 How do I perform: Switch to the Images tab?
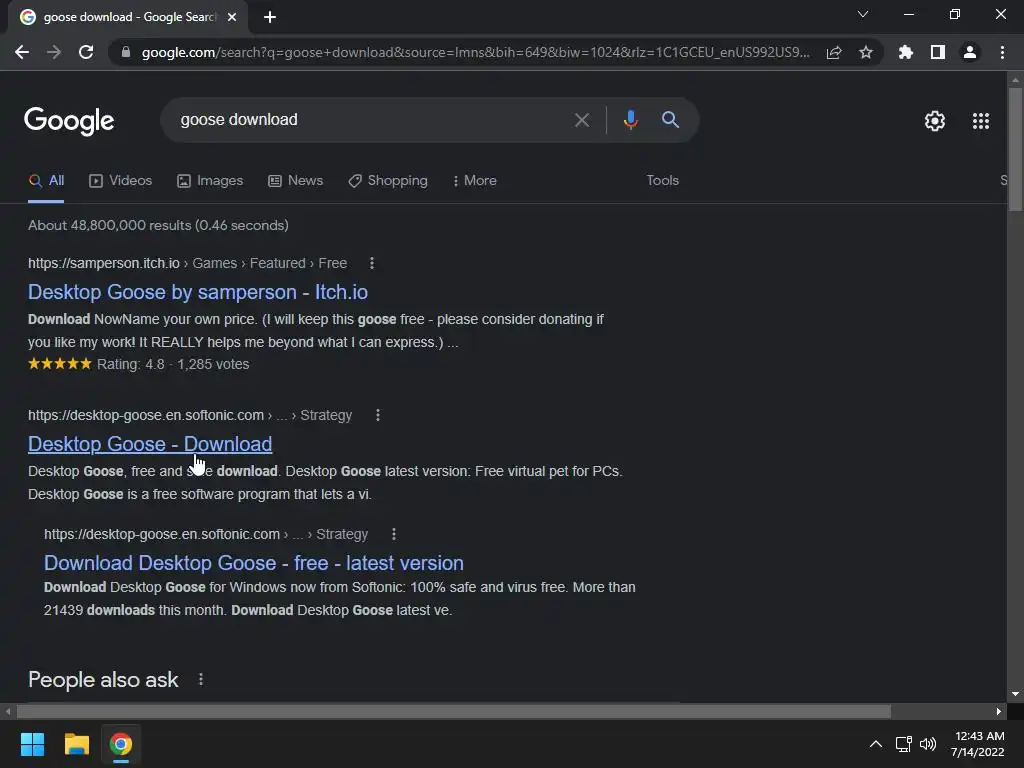[210, 181]
